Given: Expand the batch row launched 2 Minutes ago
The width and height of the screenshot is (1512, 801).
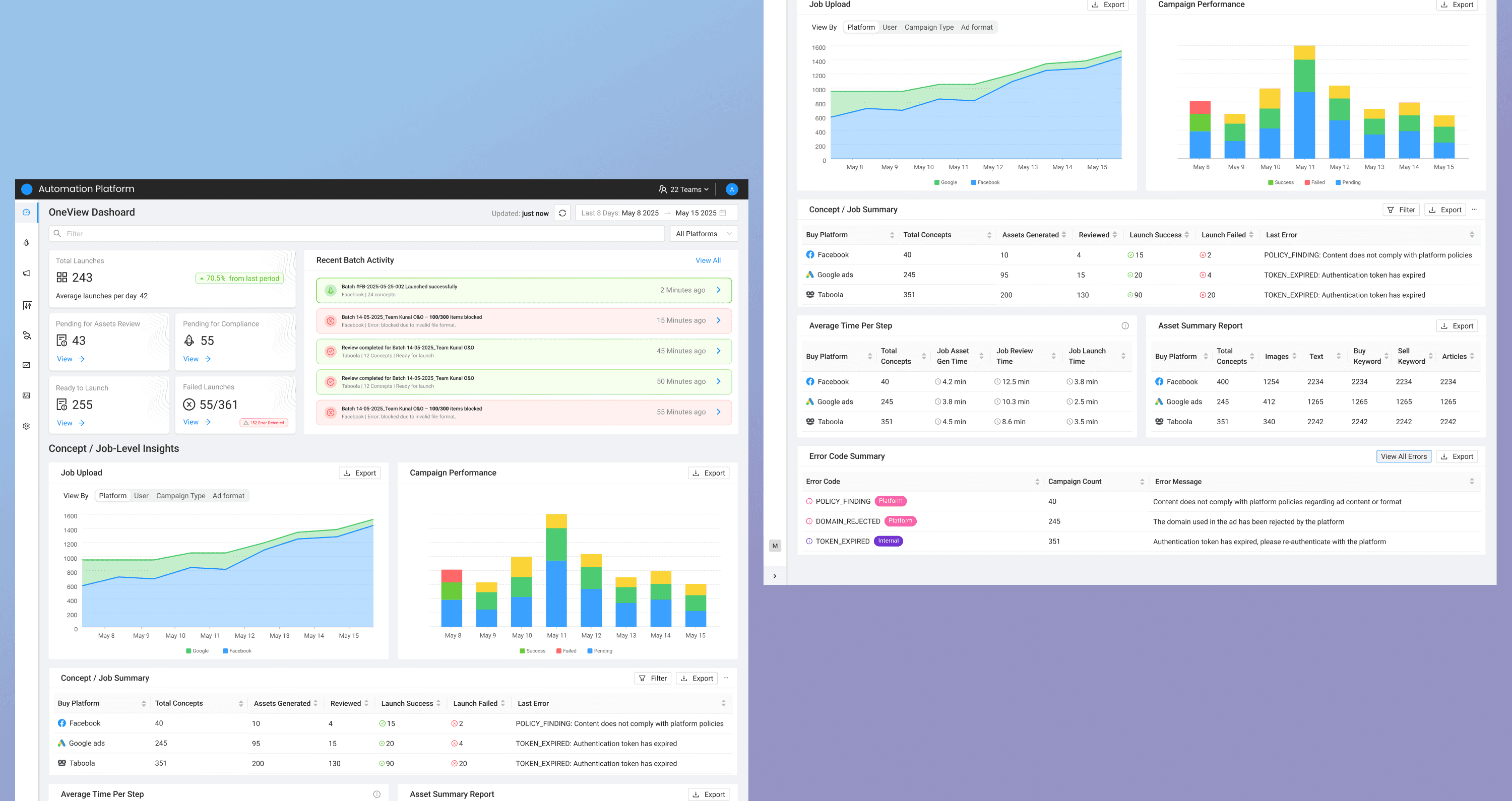Looking at the screenshot, I should [x=718, y=290].
